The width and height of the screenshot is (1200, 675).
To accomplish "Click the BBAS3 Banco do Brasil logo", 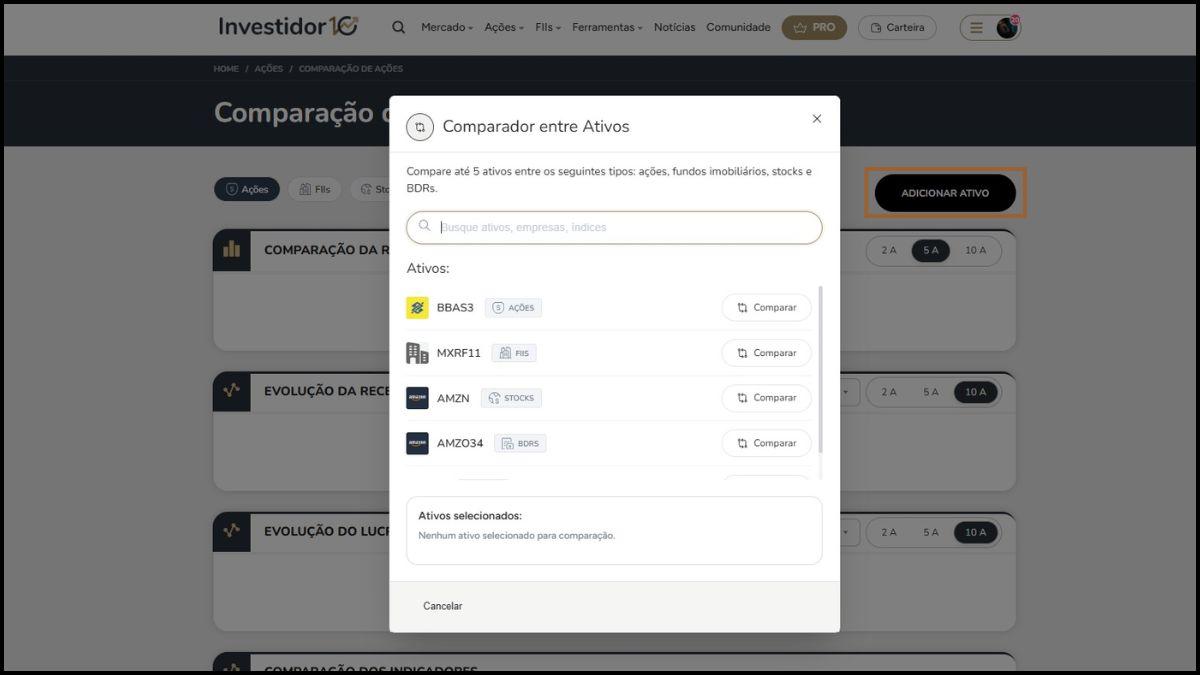I will coord(417,308).
